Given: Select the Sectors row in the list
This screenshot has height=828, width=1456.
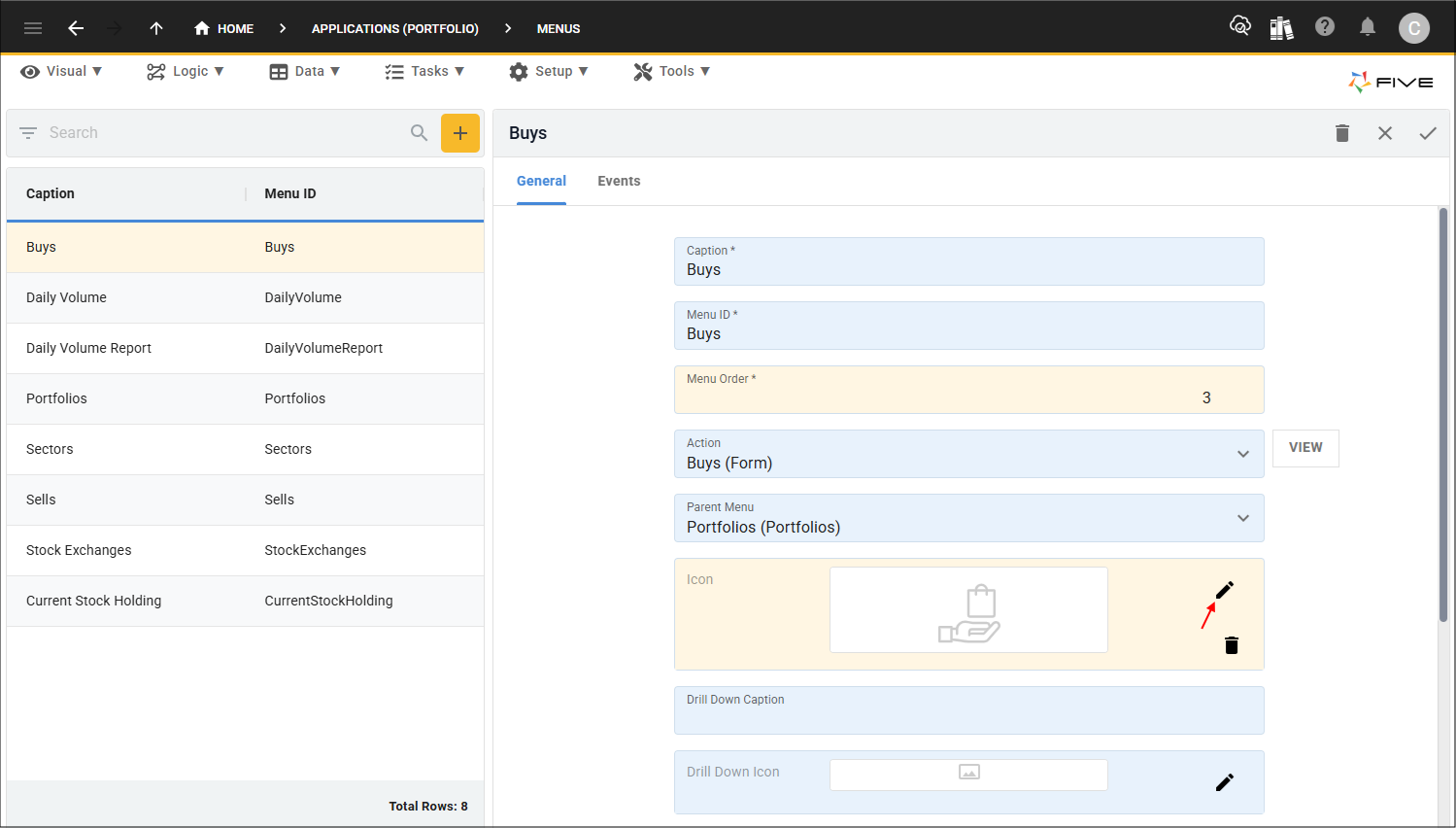Looking at the screenshot, I should (x=245, y=449).
